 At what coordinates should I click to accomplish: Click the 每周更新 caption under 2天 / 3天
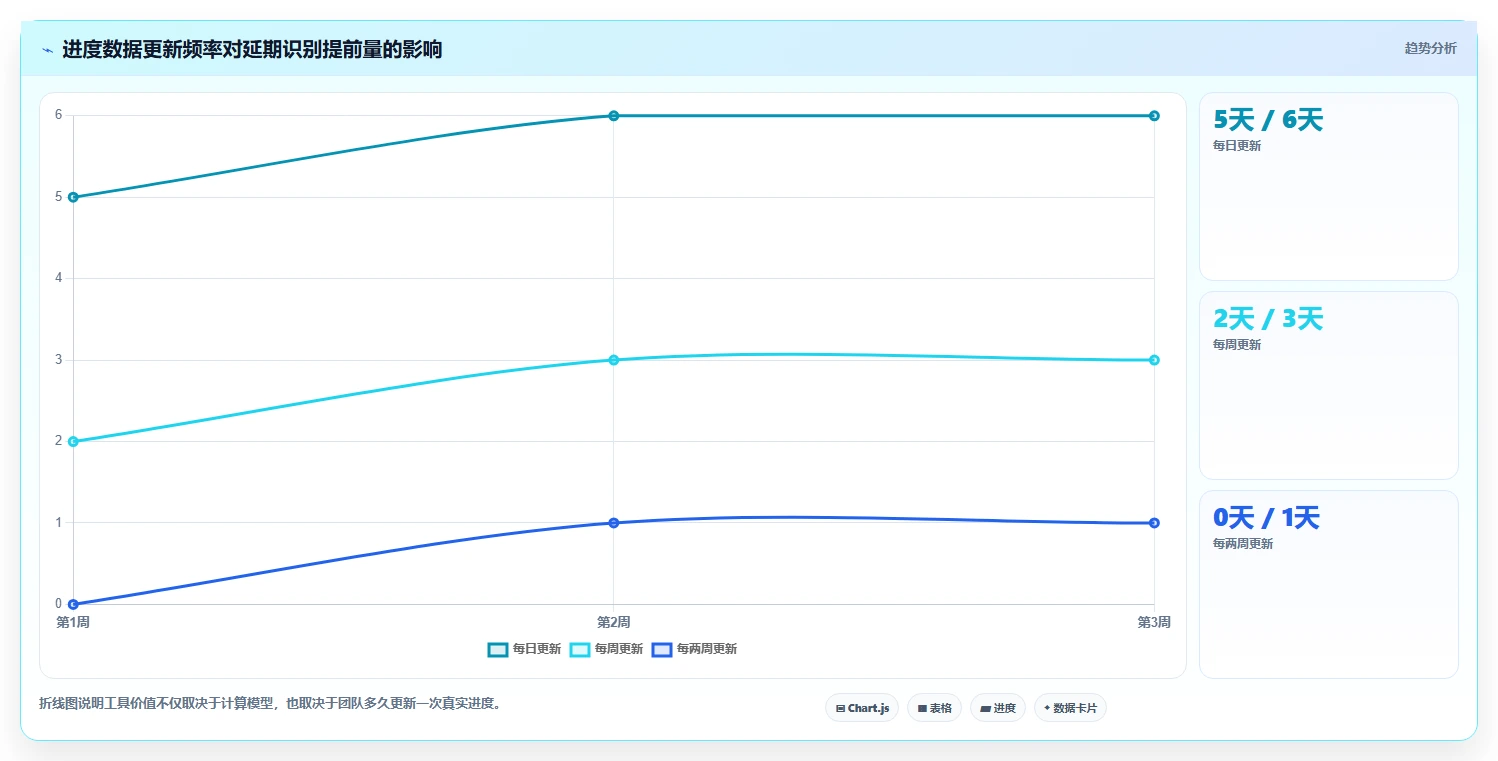coord(1237,345)
